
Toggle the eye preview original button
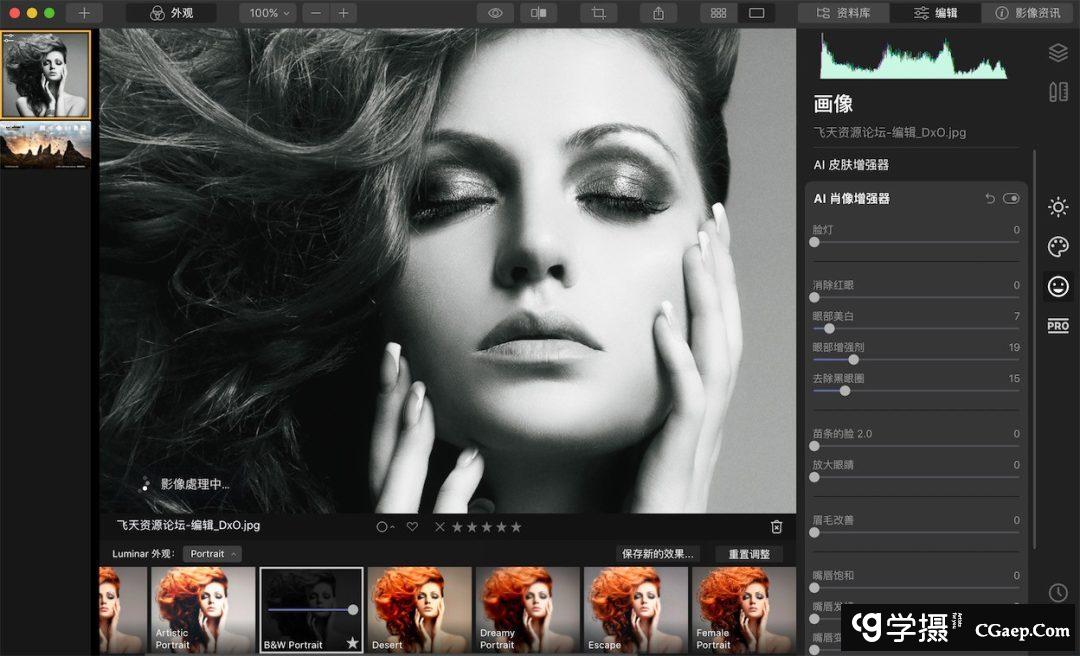(x=494, y=13)
